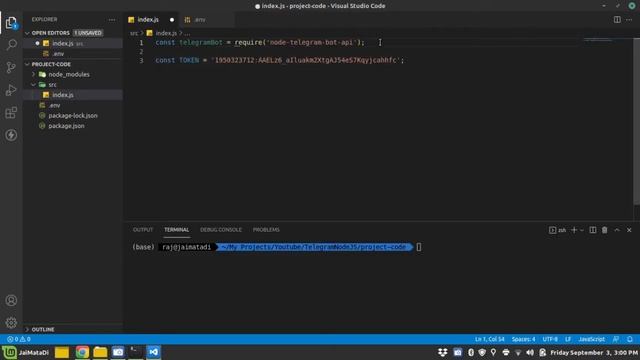The height and width of the screenshot is (360, 640).
Task: Open package-lock.json file
Action: 73,116
